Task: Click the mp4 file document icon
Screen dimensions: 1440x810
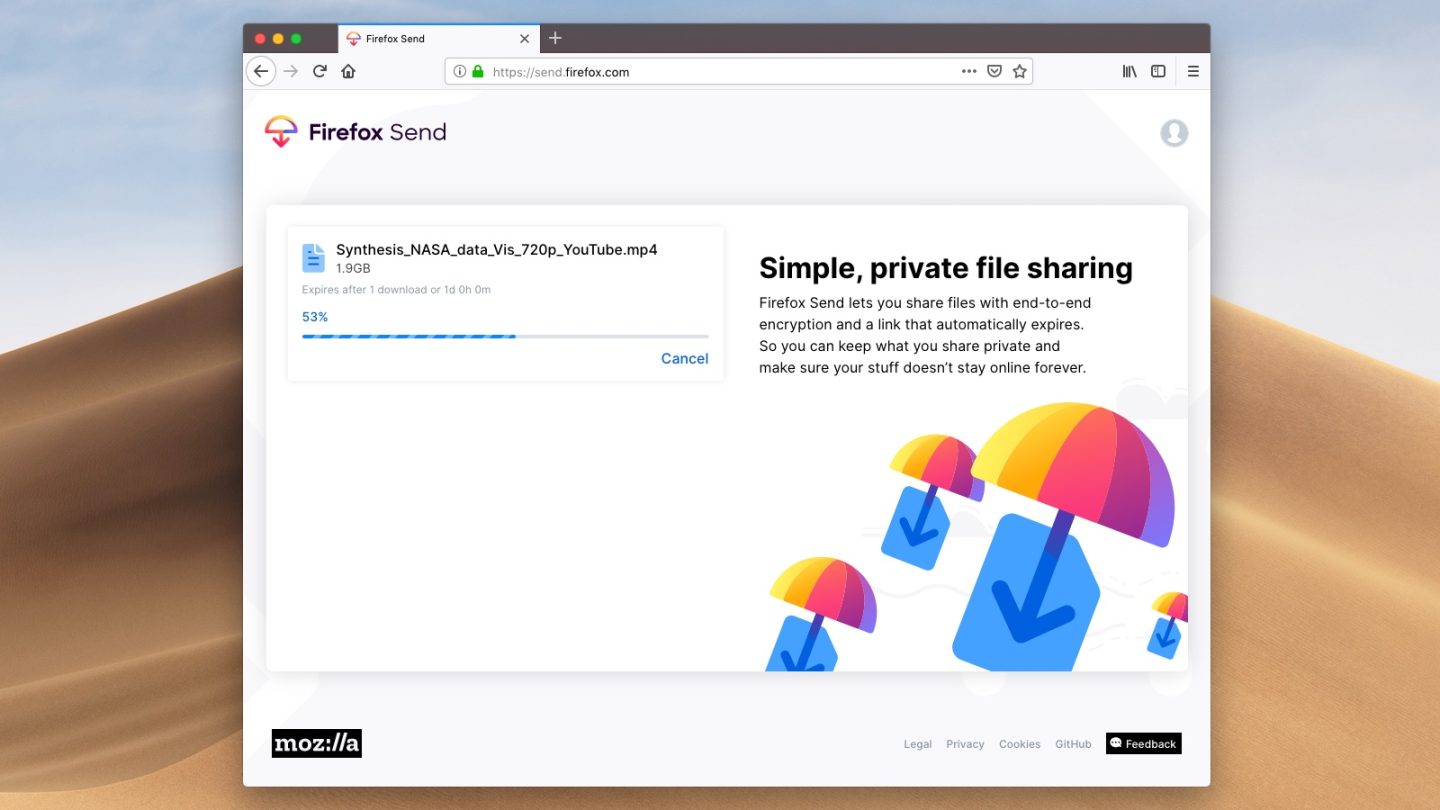Action: 313,257
